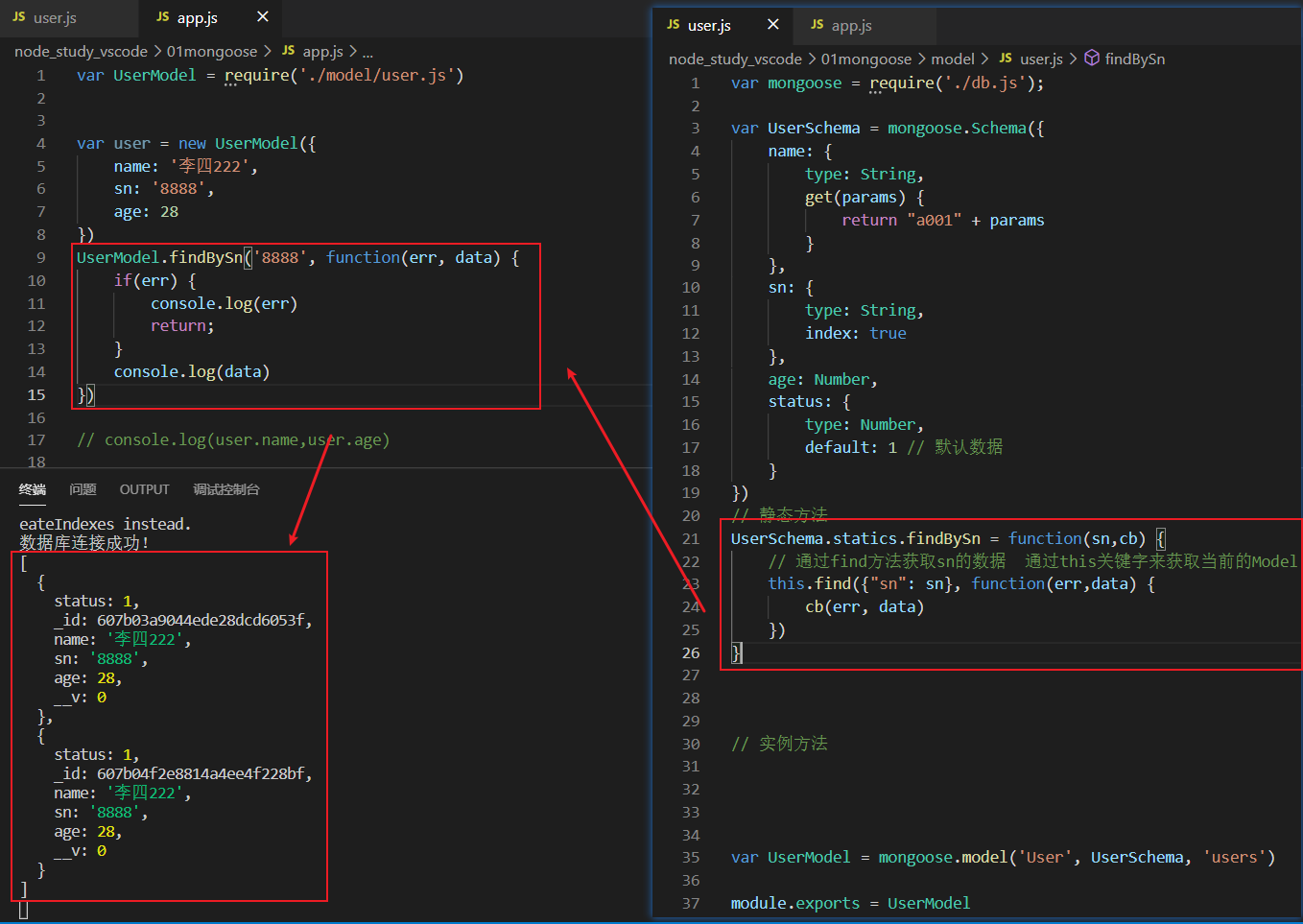
Task: Click require('./model/user.js') text
Action: click(x=344, y=75)
